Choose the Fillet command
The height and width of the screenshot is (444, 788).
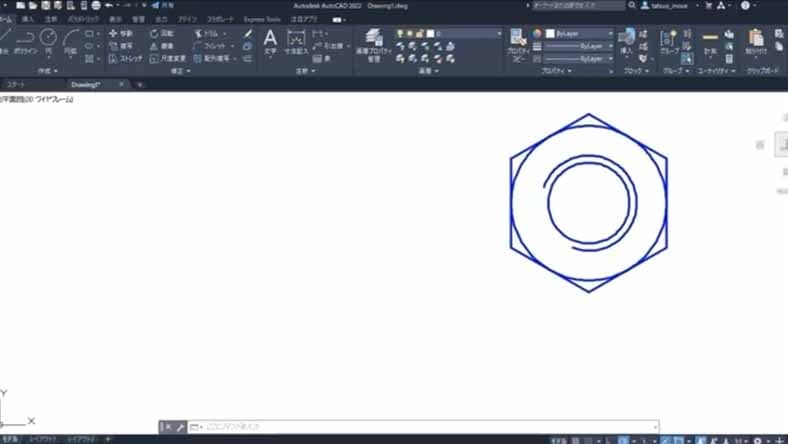210,46
